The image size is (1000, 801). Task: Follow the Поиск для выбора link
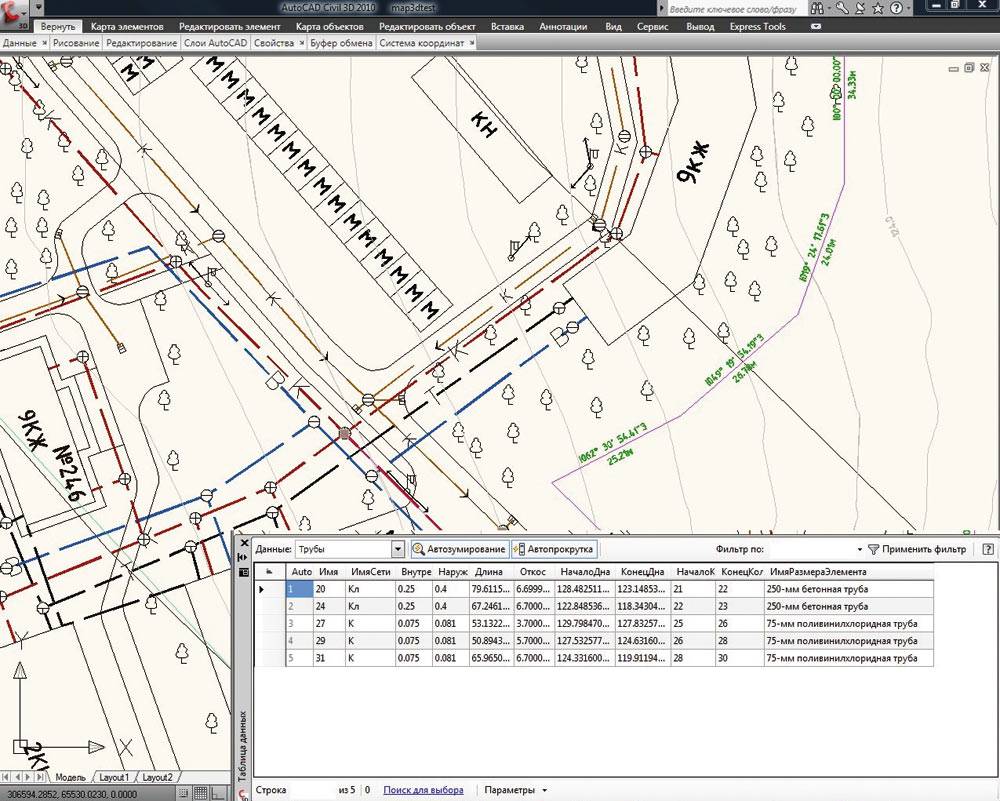point(423,790)
